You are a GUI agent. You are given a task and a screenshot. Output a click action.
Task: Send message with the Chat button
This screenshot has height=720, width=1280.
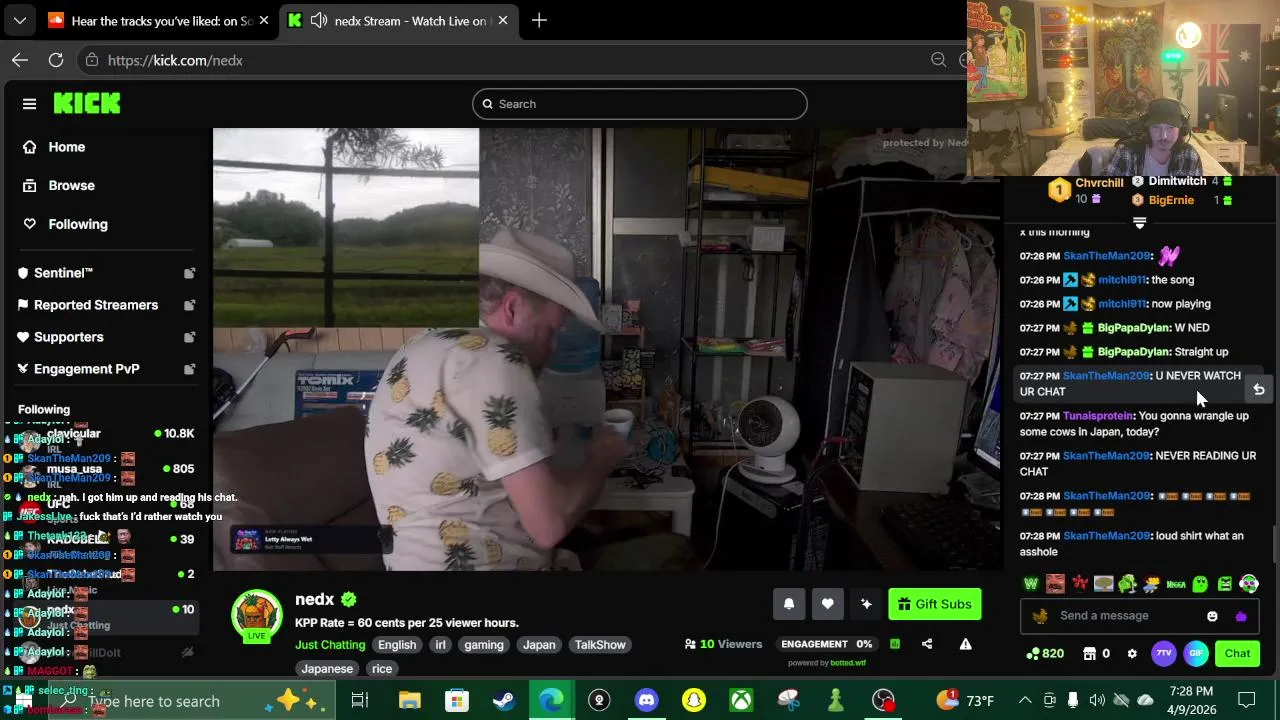click(1237, 654)
